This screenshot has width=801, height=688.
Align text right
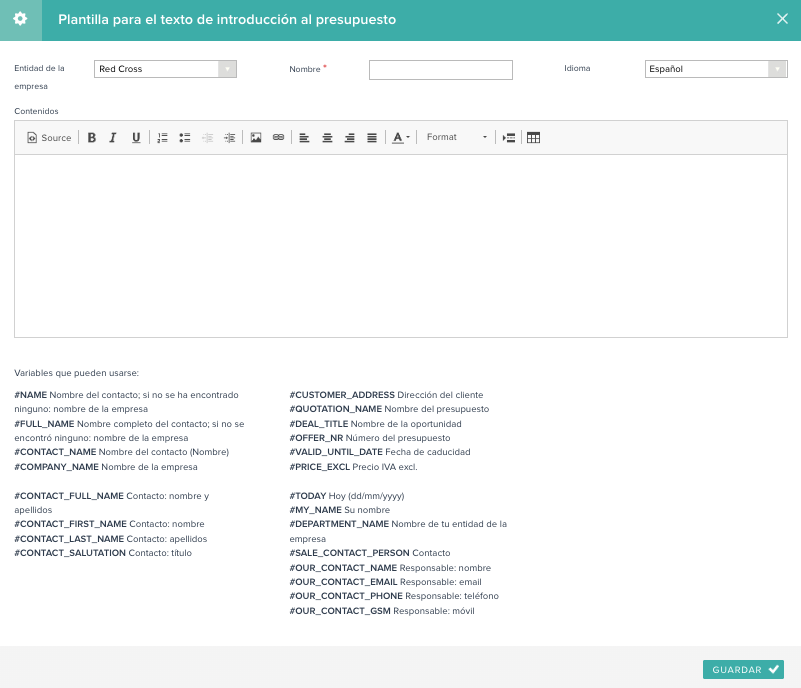coord(349,137)
